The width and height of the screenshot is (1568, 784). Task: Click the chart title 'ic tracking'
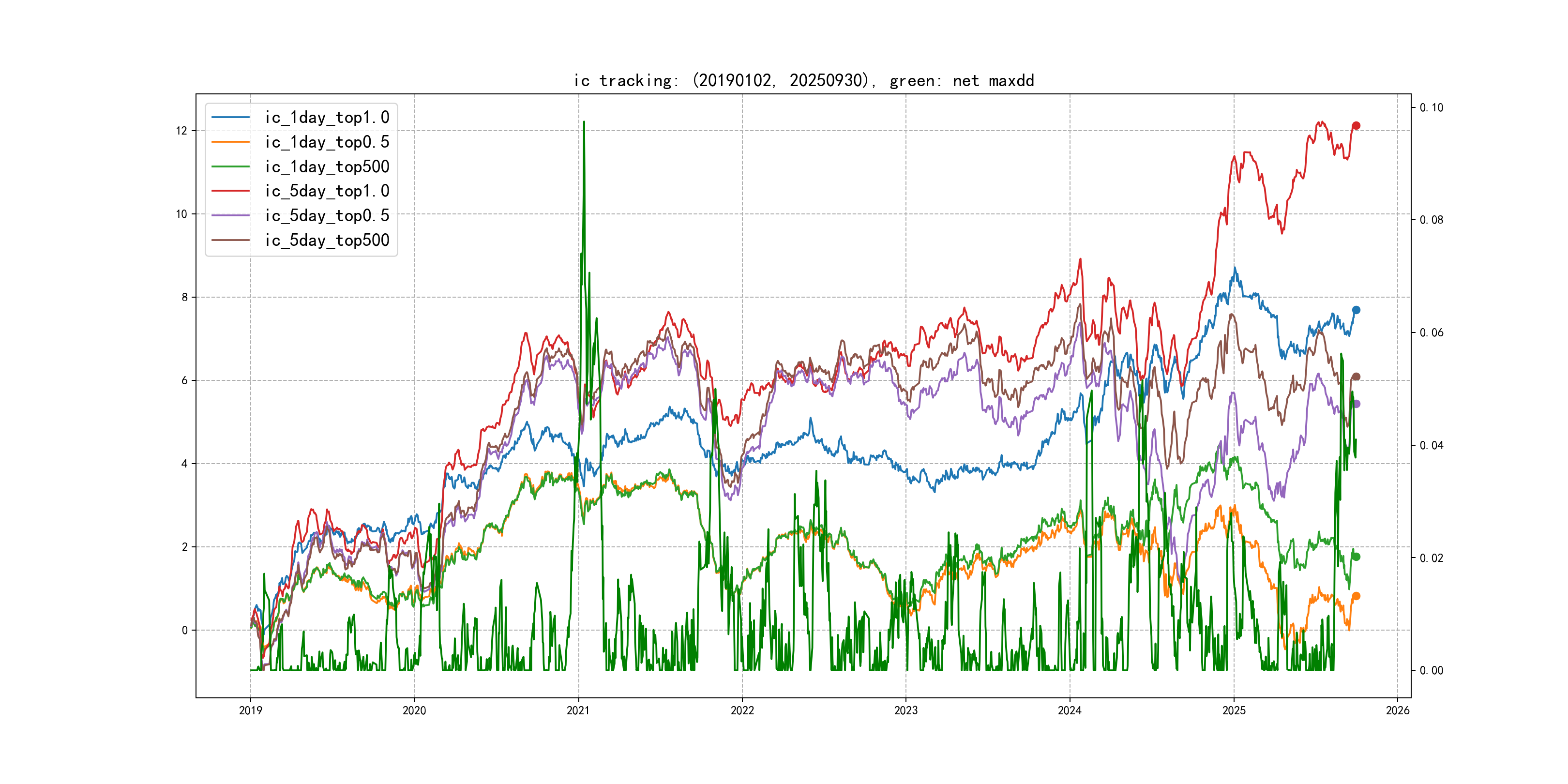pyautogui.click(x=803, y=80)
